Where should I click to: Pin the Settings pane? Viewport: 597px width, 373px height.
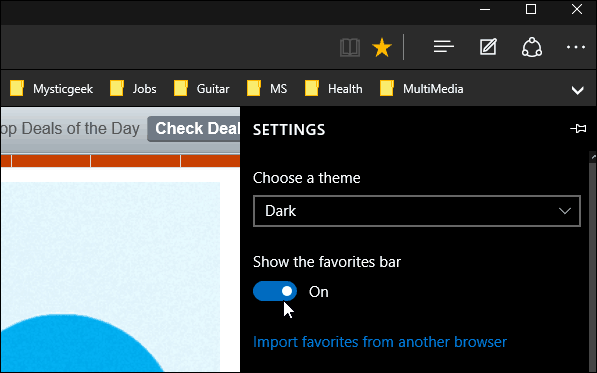point(578,129)
